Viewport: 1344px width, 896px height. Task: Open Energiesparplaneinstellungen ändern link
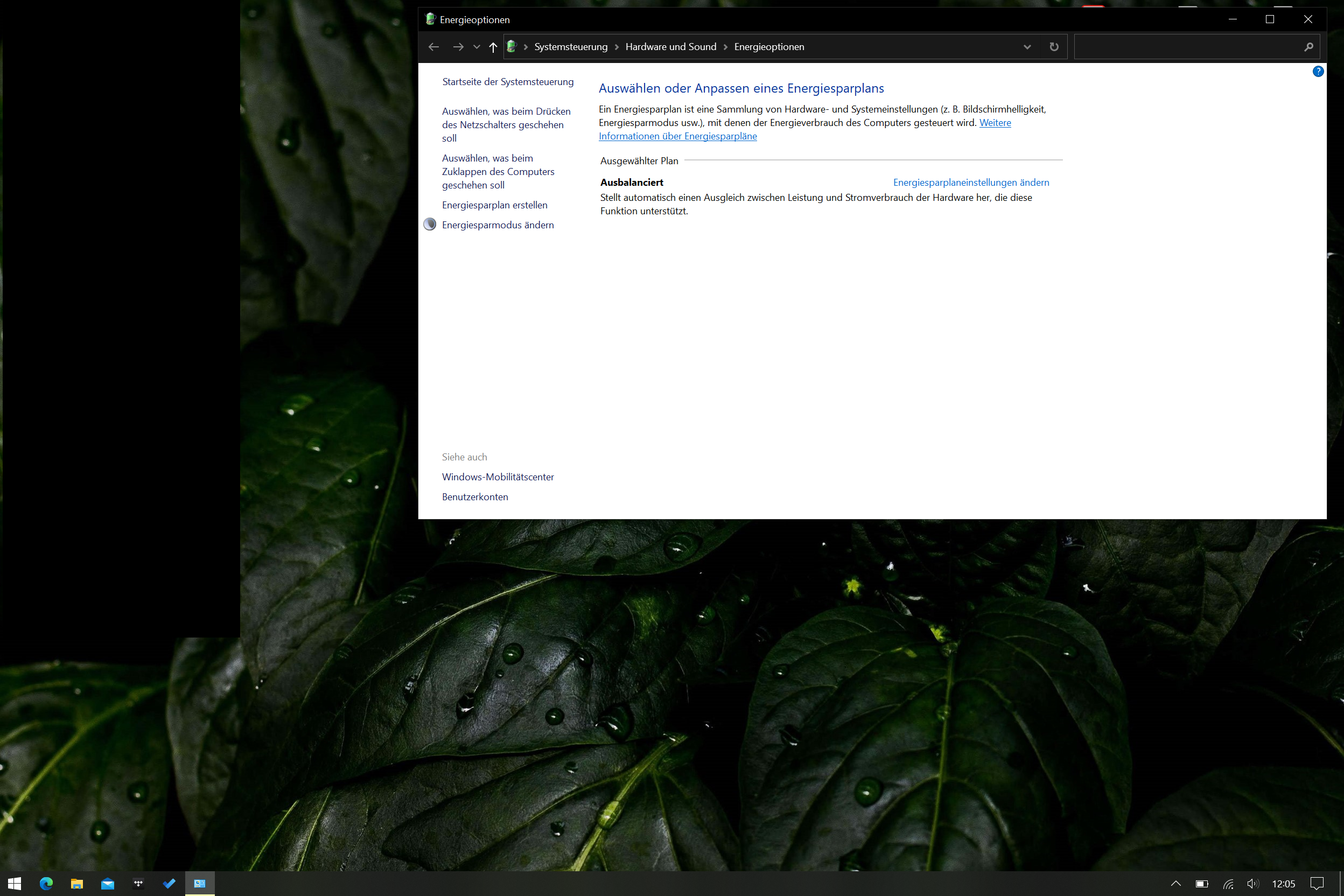[971, 183]
